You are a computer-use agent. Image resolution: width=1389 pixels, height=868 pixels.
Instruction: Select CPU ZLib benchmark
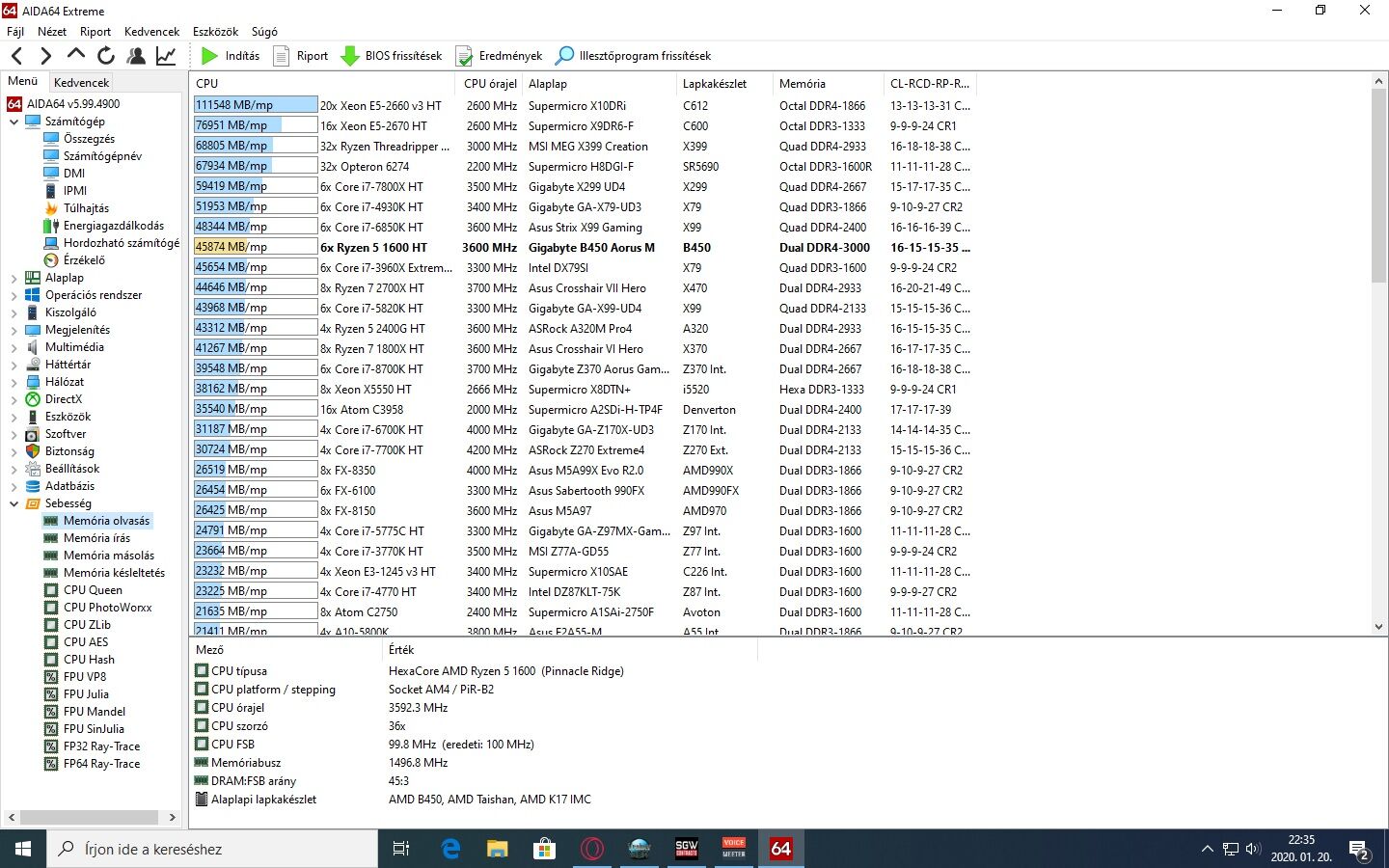pyautogui.click(x=87, y=625)
